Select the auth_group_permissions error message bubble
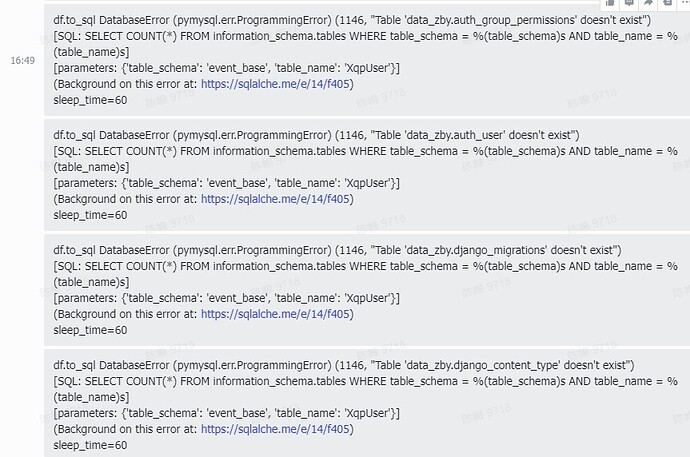The height and width of the screenshot is (457, 690). click(367, 60)
